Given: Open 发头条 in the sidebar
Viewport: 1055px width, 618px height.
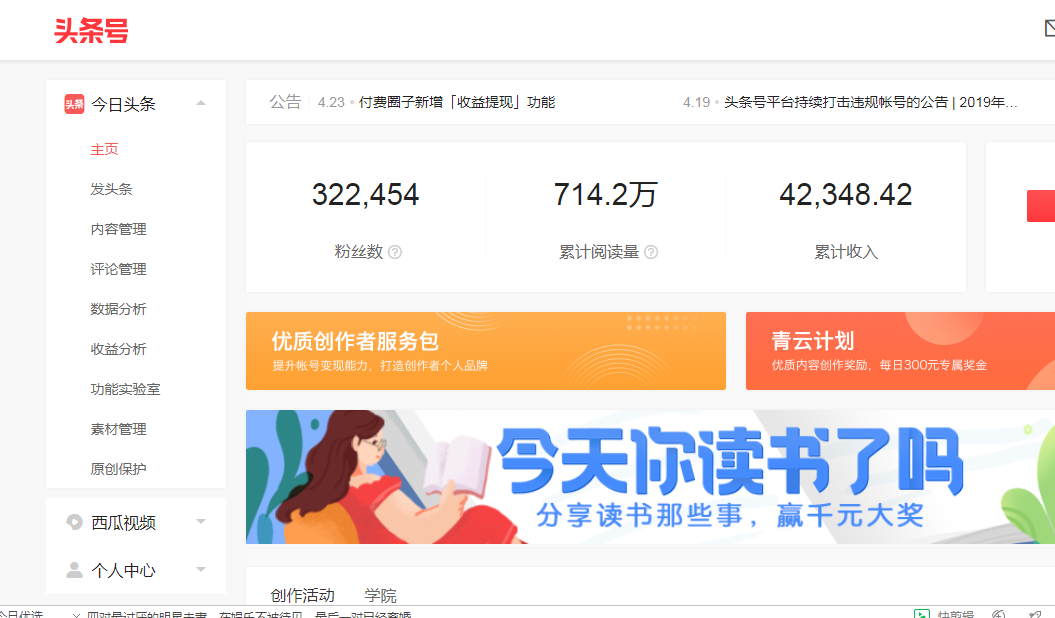Looking at the screenshot, I should 112,189.
